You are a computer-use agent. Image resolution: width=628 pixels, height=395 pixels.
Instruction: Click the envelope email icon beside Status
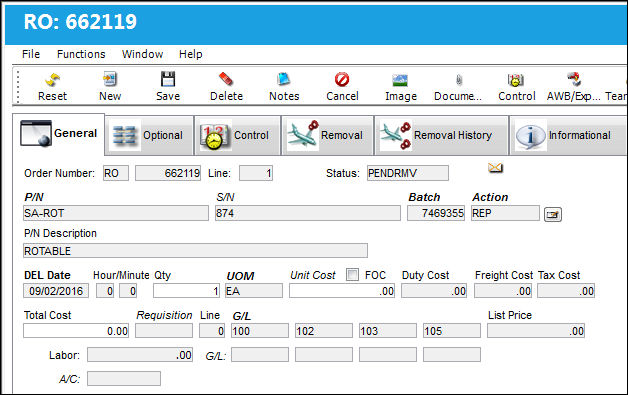click(x=495, y=167)
